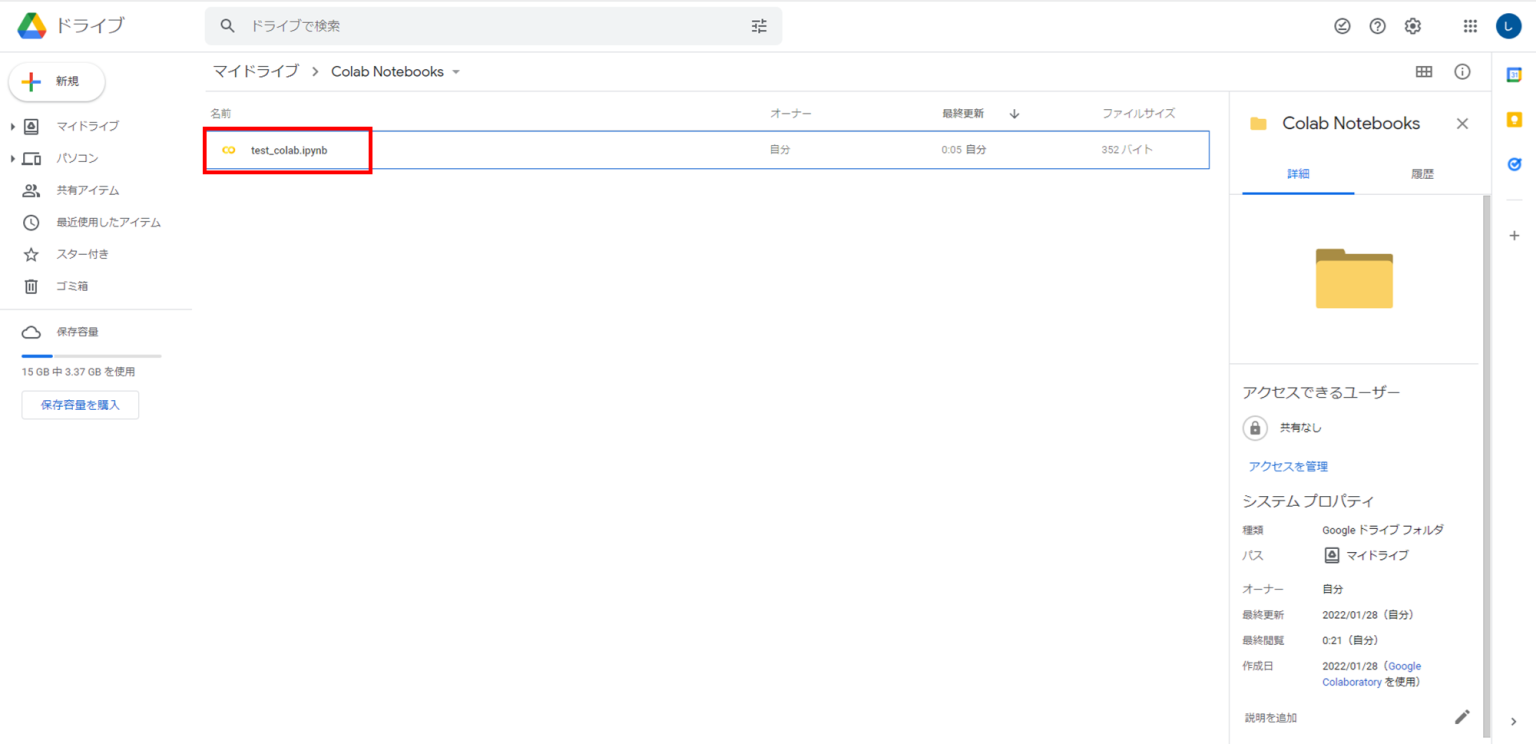Open Google Tasks side panel
The height and width of the screenshot is (744, 1536).
[x=1514, y=164]
